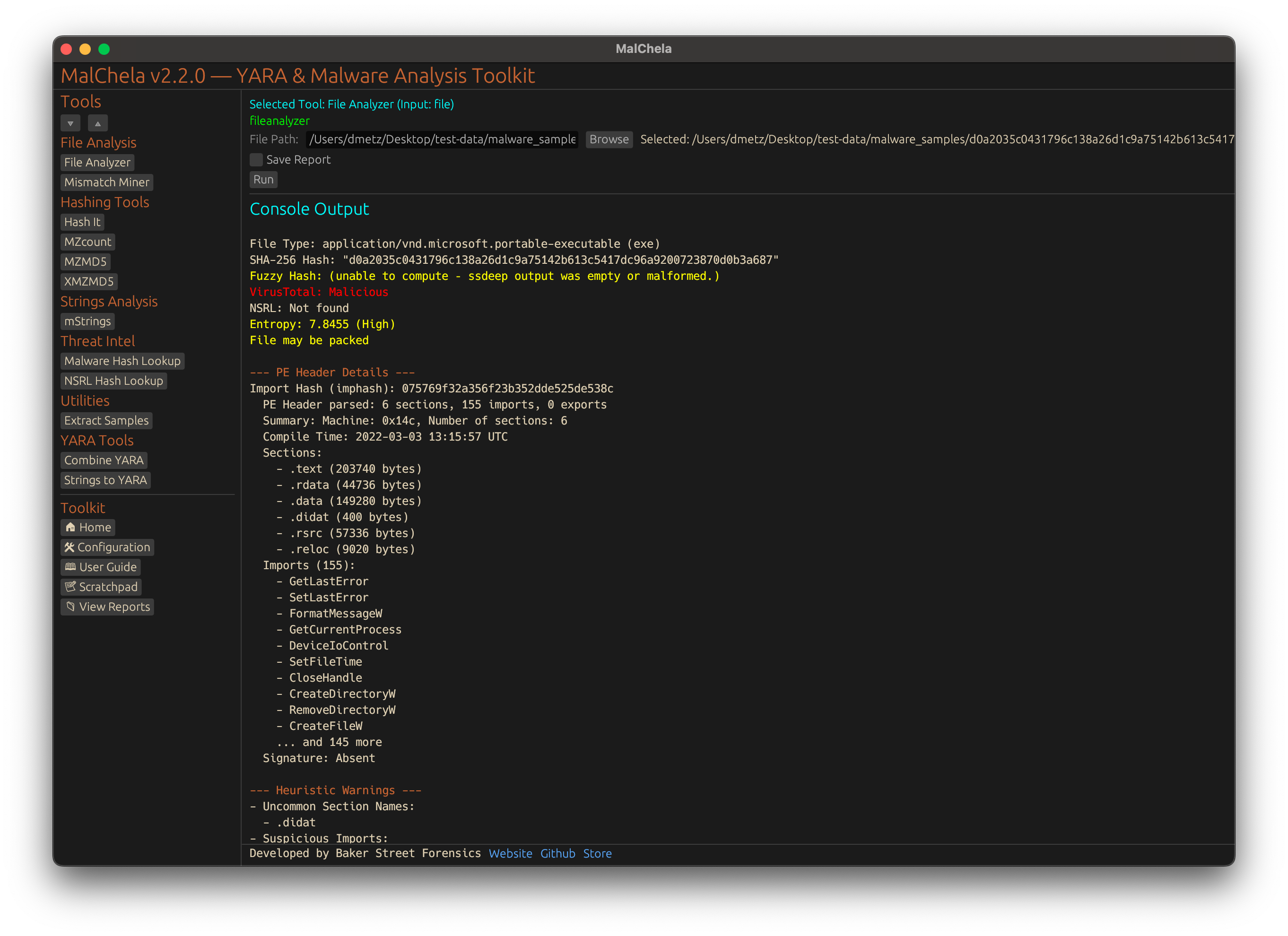Click the 'File may be packed' warning
Image resolution: width=1288 pixels, height=936 pixels.
coord(310,340)
